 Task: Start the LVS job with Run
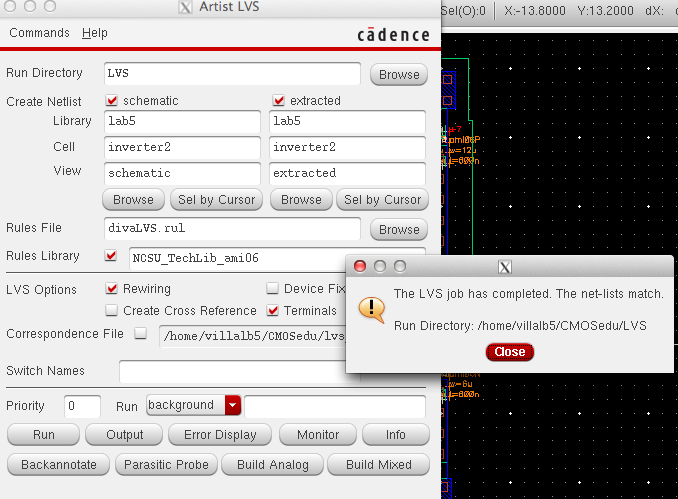click(44, 435)
